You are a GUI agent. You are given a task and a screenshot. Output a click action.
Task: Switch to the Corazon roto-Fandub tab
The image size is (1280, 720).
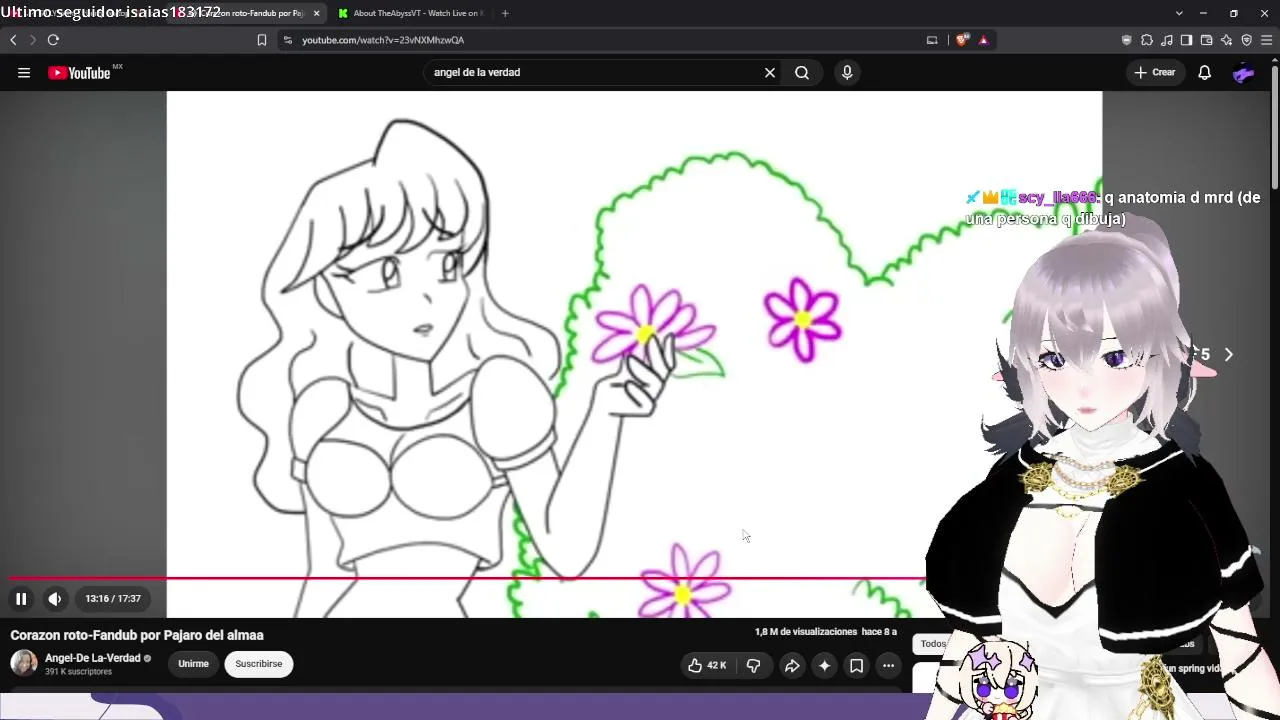(x=250, y=13)
